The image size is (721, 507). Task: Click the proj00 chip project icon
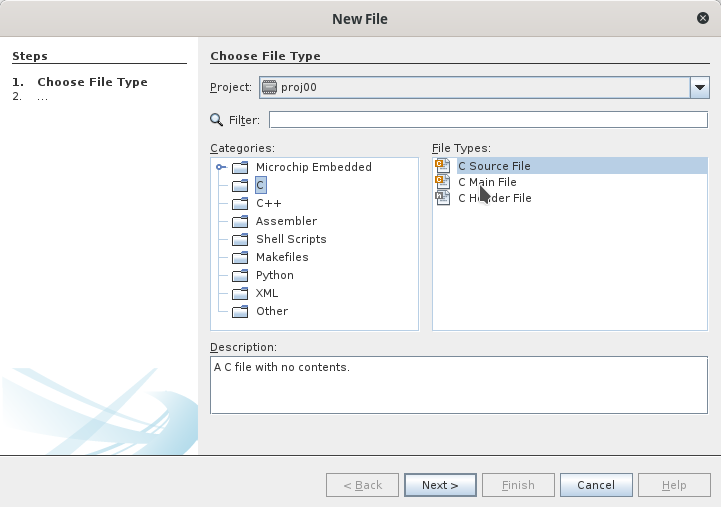pyautogui.click(x=269, y=87)
